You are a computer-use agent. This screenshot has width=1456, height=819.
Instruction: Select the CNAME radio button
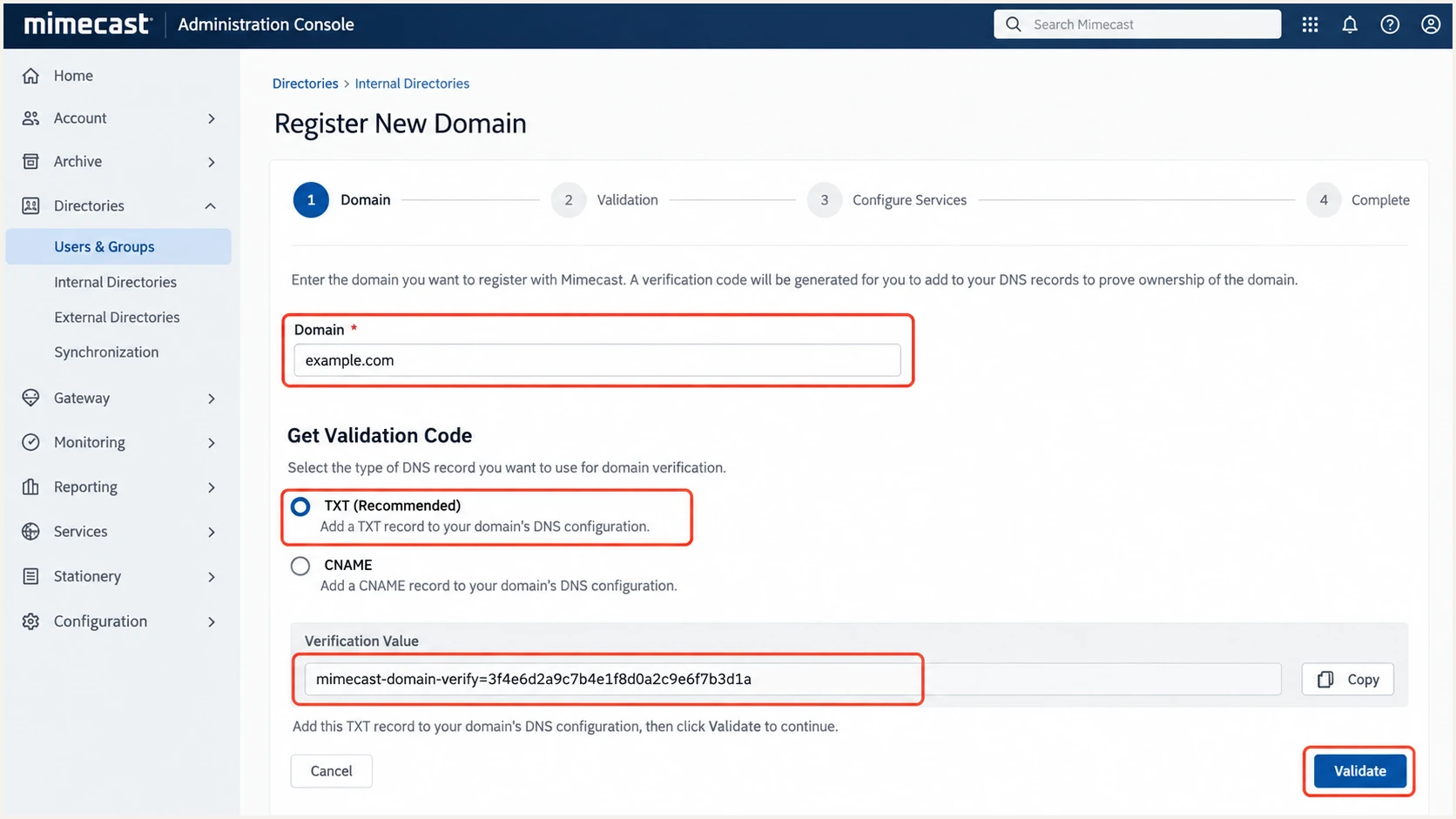pos(300,566)
